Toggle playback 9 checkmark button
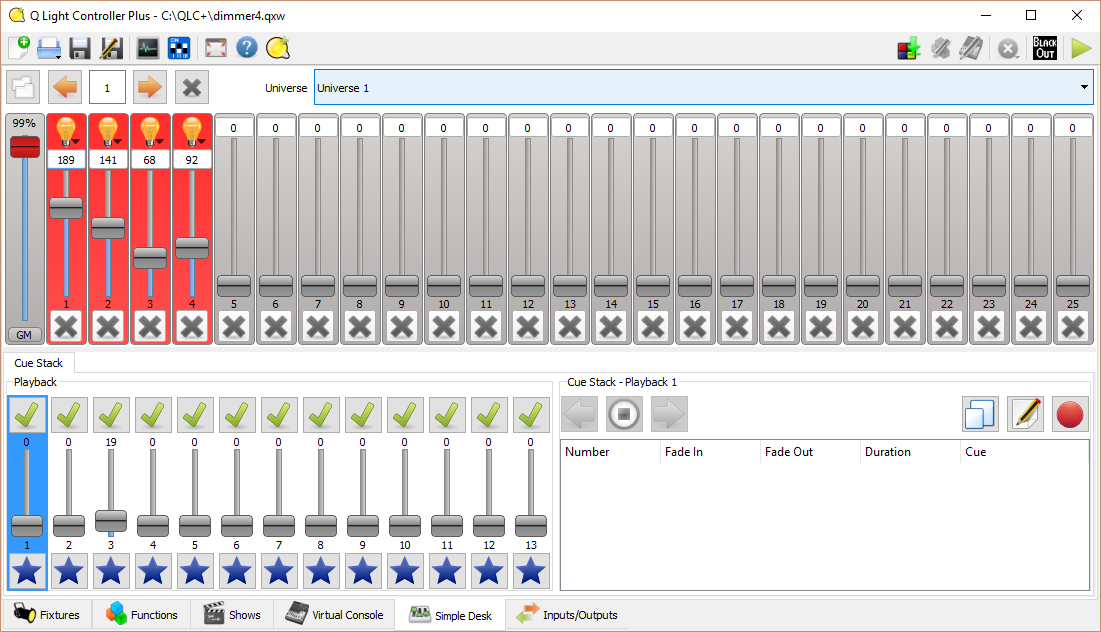Image resolution: width=1101 pixels, height=632 pixels. coord(363,414)
